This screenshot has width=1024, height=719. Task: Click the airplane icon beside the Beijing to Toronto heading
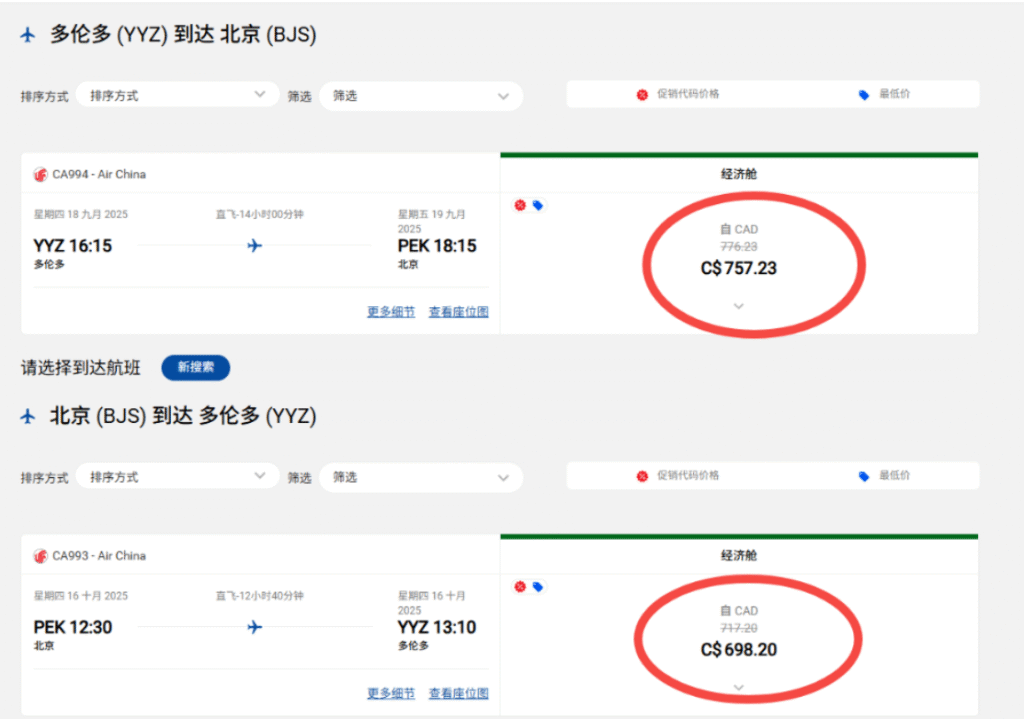click(28, 417)
